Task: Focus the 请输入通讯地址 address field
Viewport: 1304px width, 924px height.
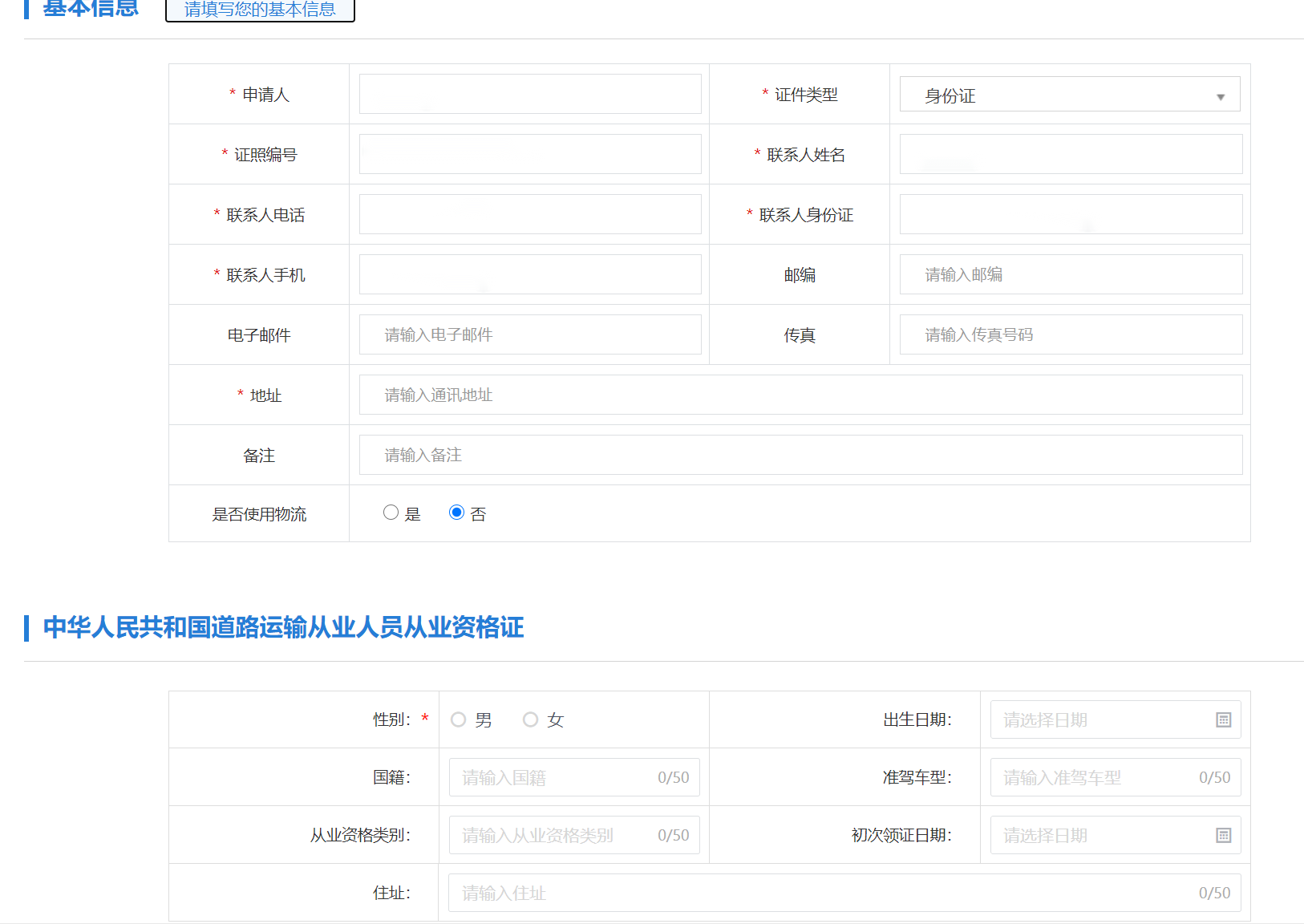Action: (800, 395)
